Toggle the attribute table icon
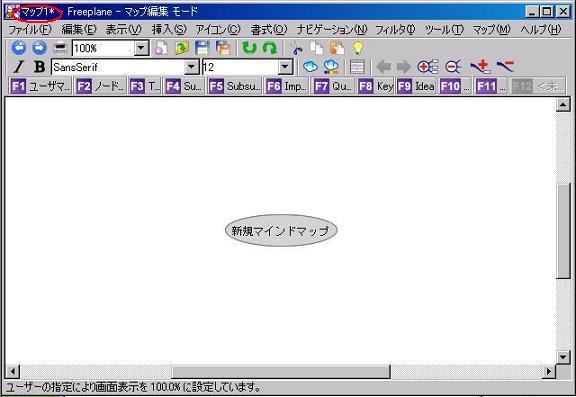Viewport: 576px width, 397px height. click(357, 67)
